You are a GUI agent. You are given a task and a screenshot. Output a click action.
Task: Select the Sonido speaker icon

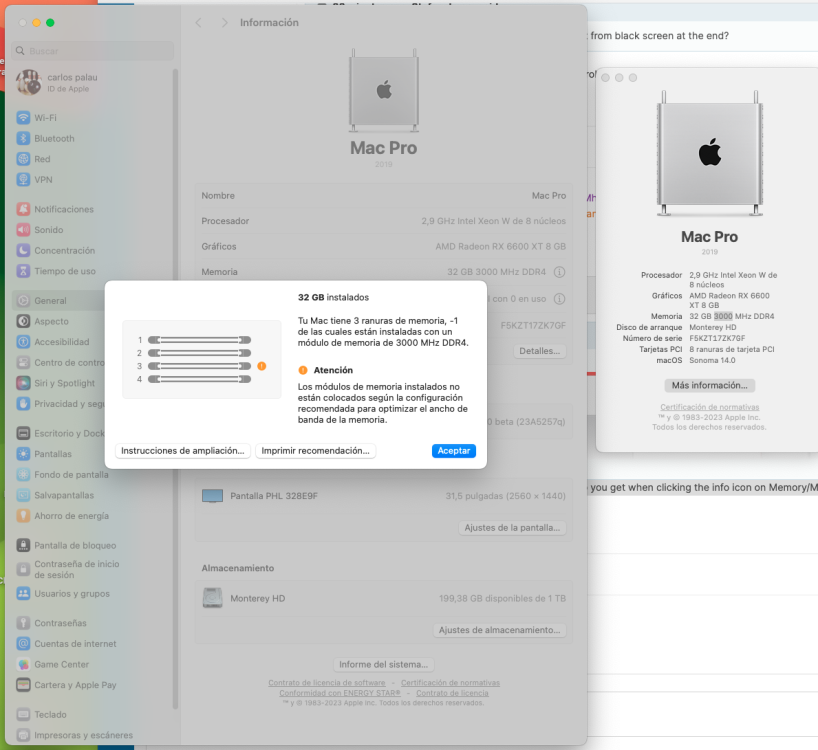coord(23,229)
